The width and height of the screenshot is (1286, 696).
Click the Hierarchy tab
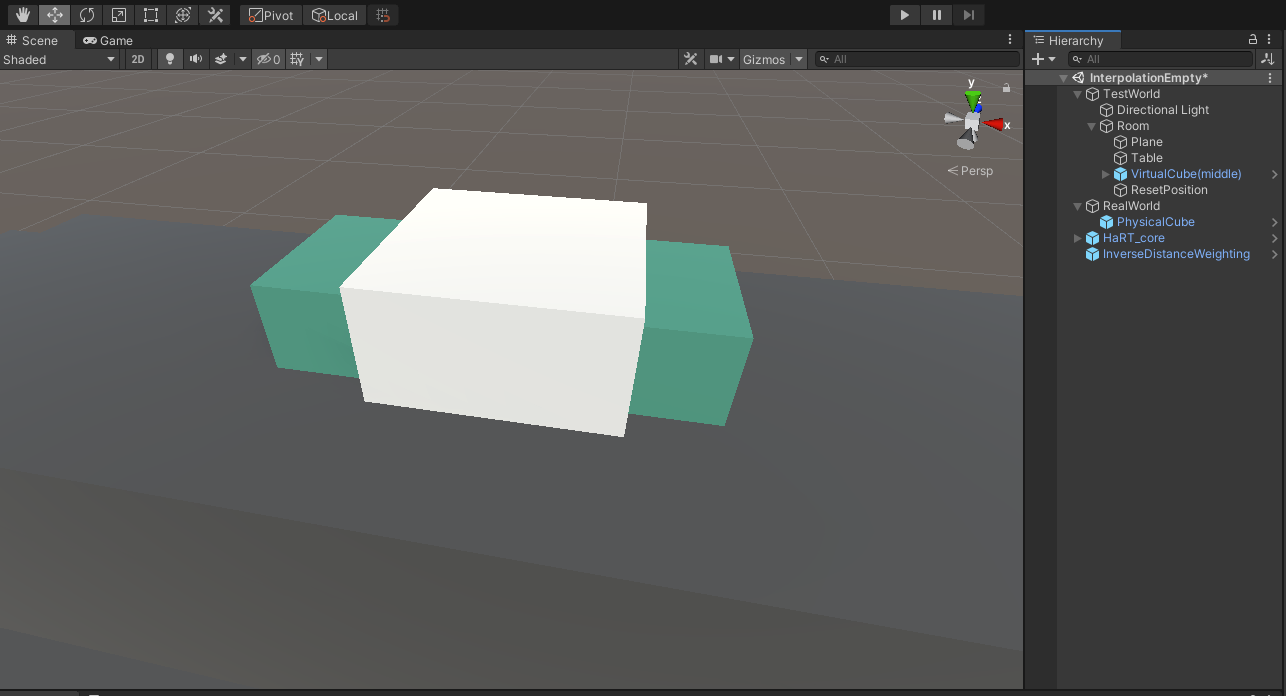tap(1074, 41)
